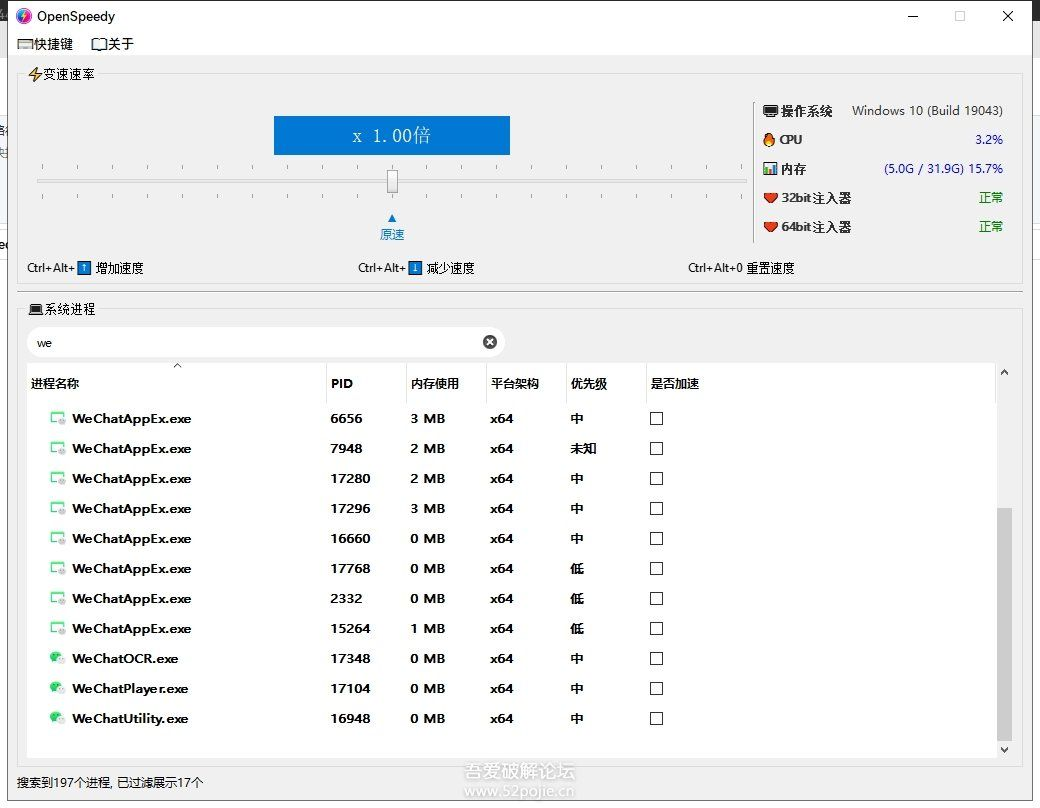The height and width of the screenshot is (808, 1040).
Task: Click the process icon for PID 6656
Action: tap(58, 418)
